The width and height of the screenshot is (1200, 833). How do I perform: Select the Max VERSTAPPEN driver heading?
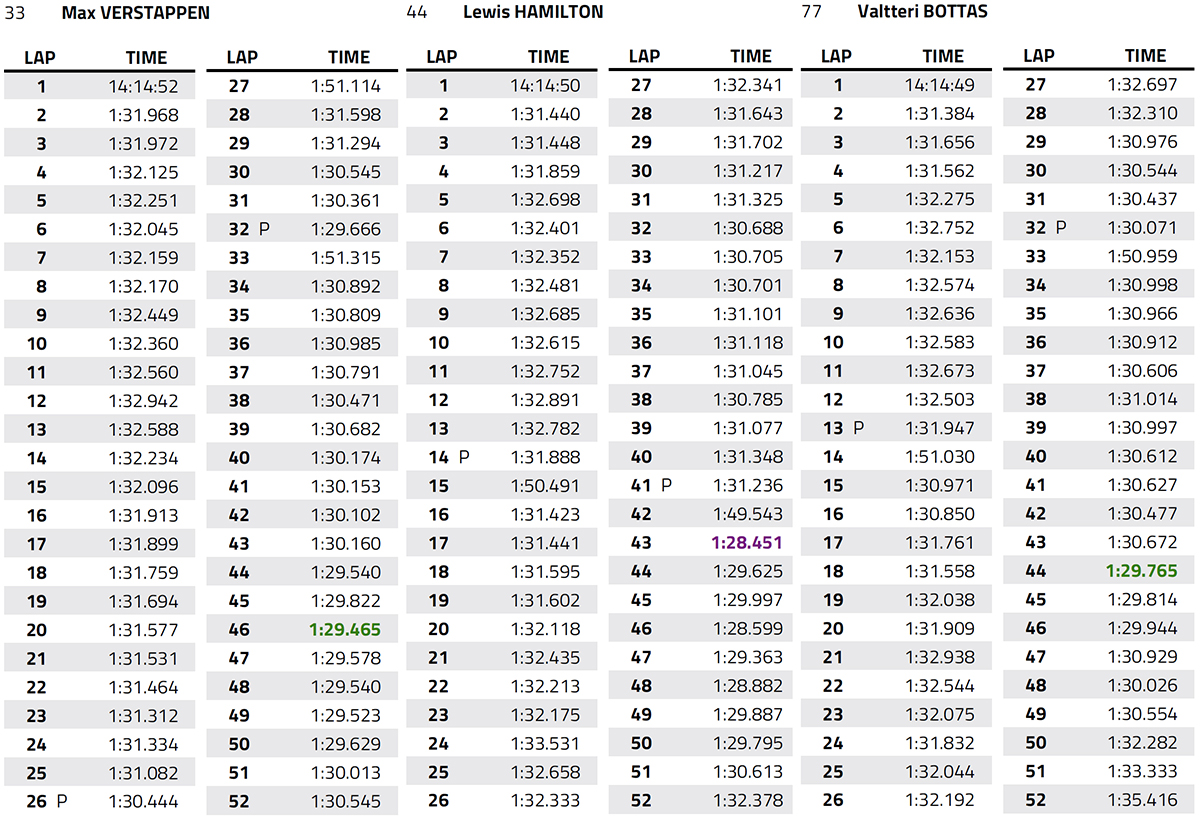point(136,13)
